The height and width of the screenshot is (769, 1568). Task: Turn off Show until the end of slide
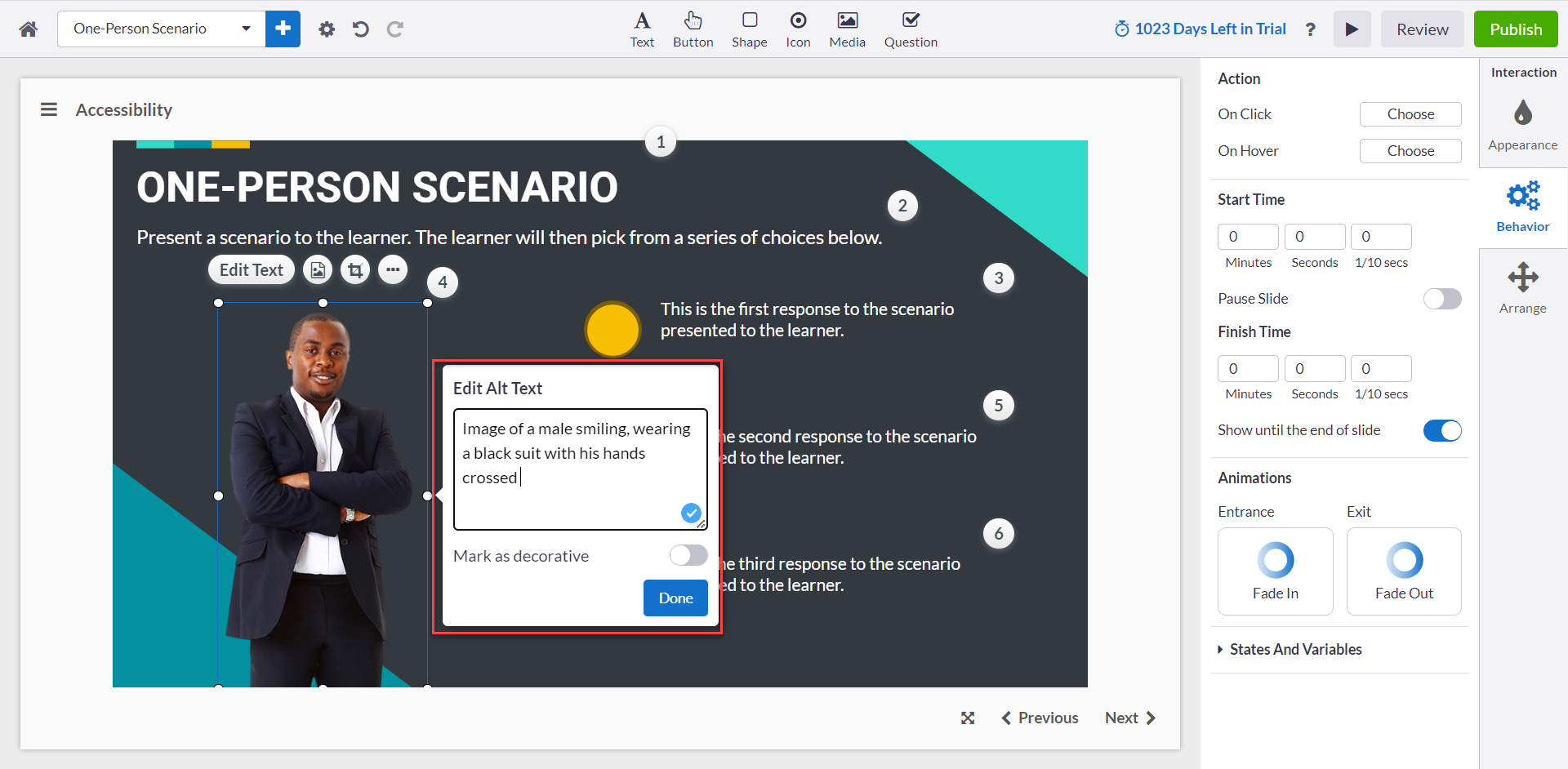pyautogui.click(x=1442, y=430)
